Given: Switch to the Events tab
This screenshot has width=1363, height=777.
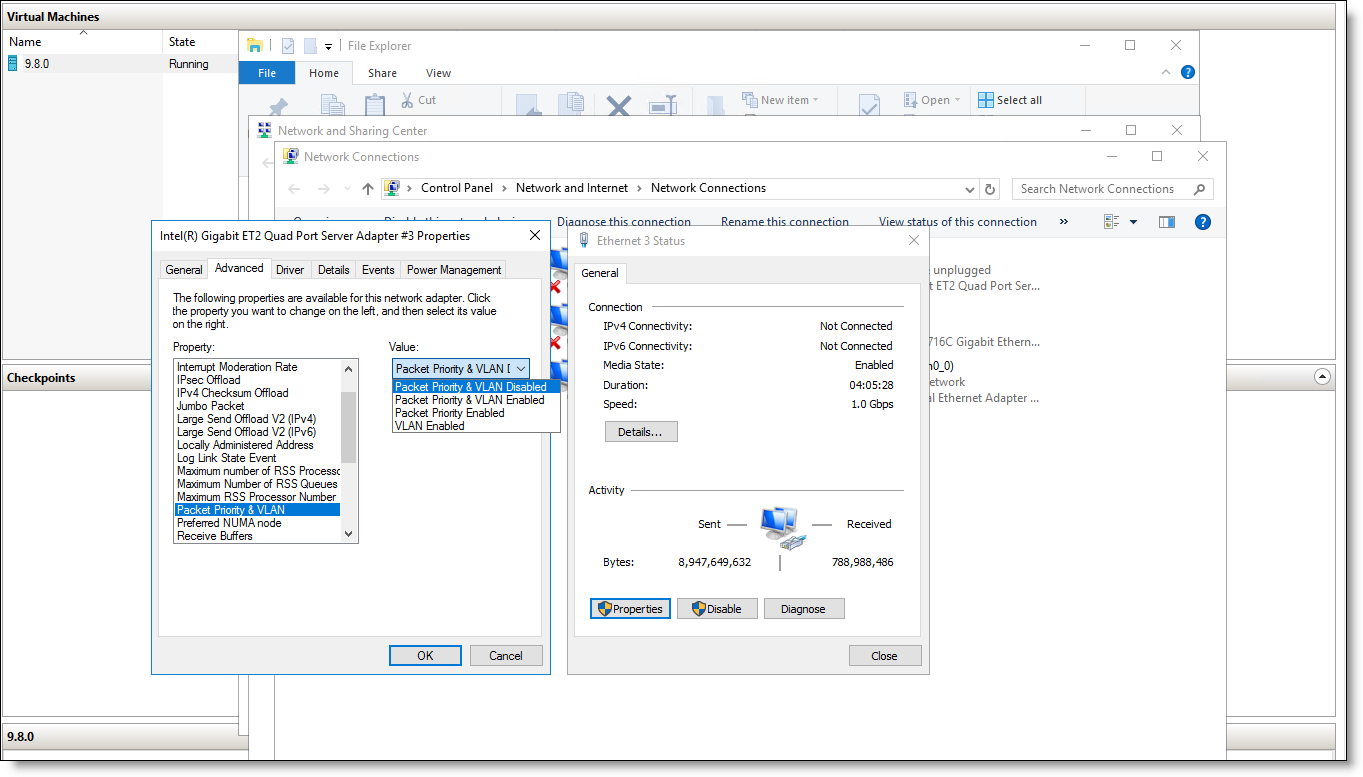Looking at the screenshot, I should (x=378, y=270).
